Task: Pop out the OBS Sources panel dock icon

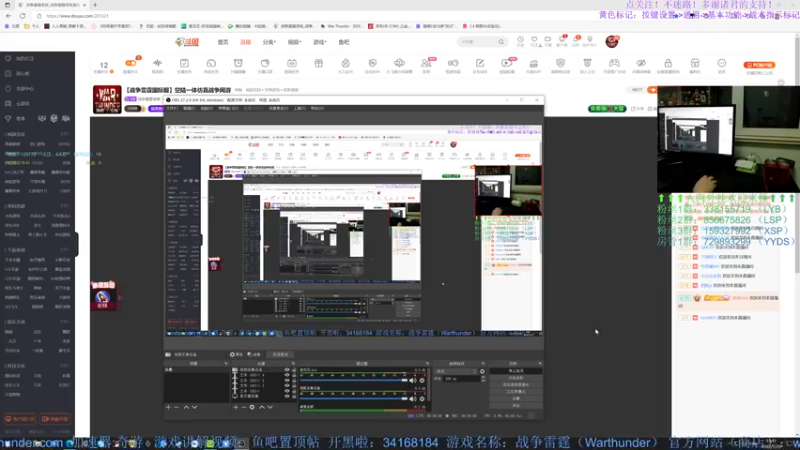Action: point(293,364)
